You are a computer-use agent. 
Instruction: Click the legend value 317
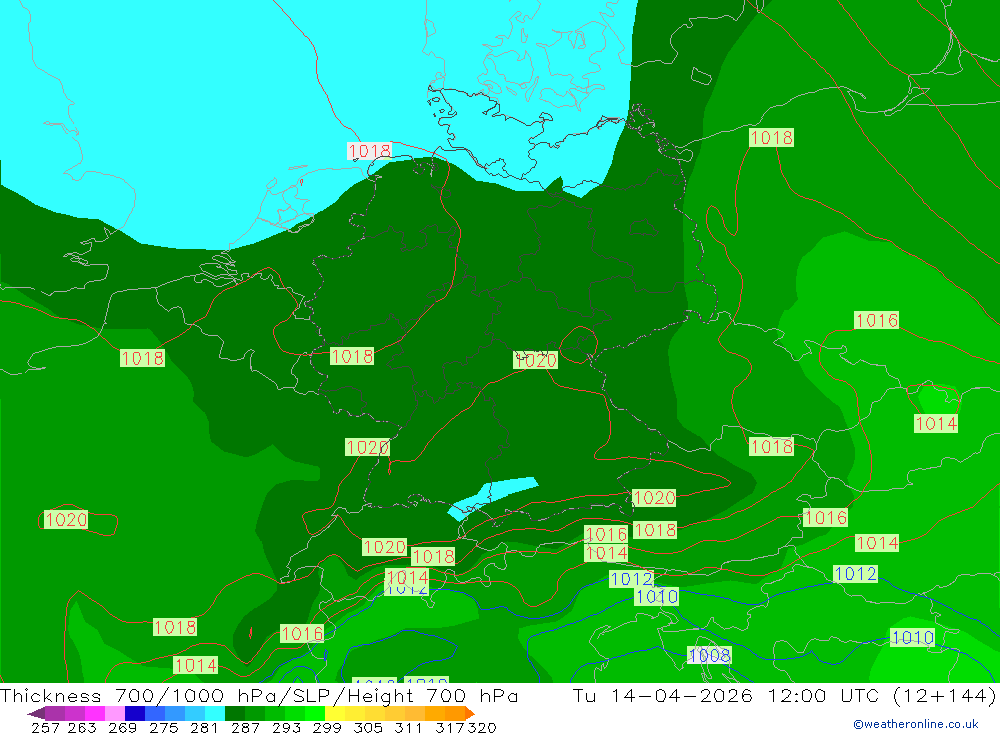(450, 727)
